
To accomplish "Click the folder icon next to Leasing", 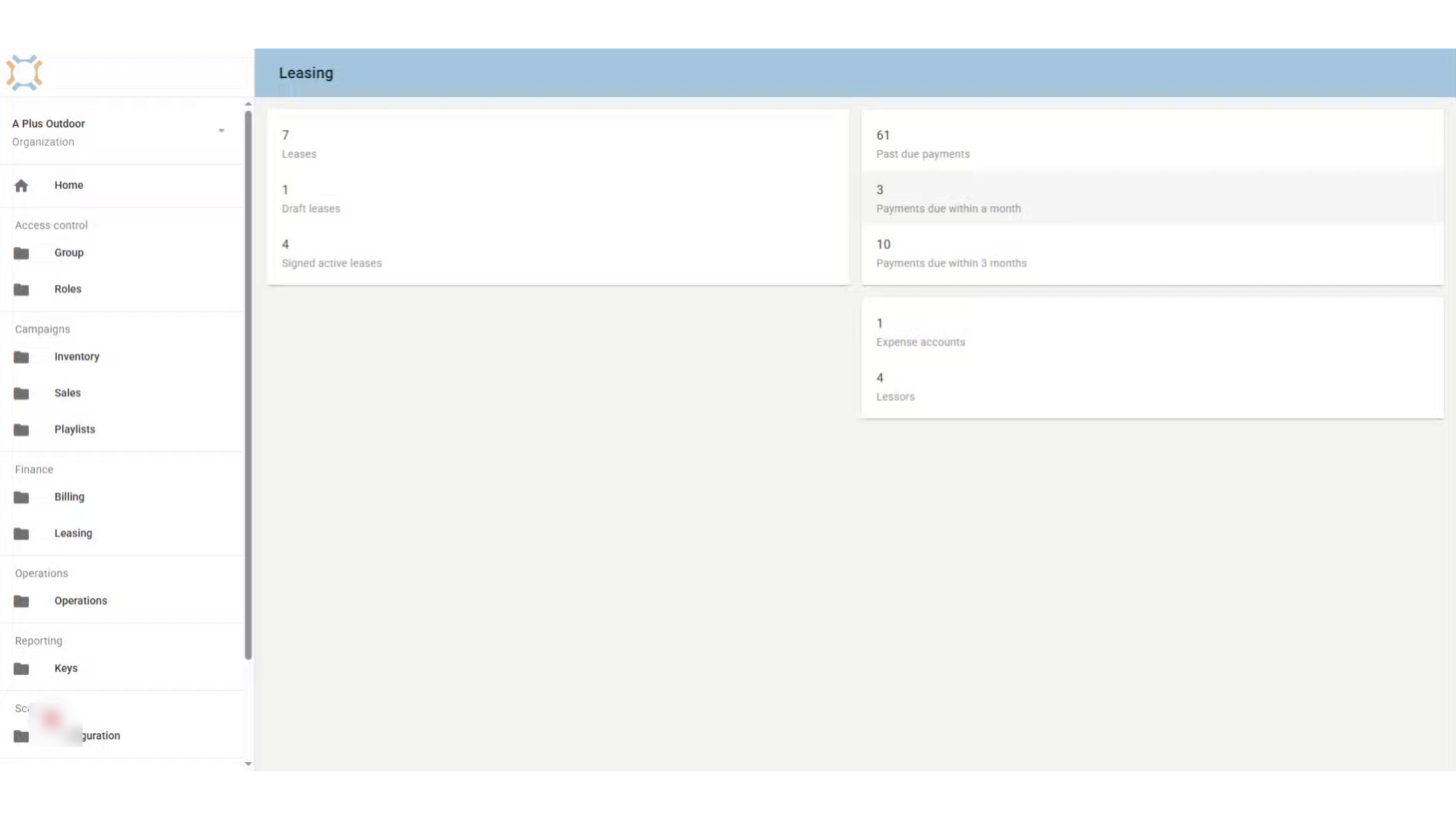I will click(x=21, y=534).
